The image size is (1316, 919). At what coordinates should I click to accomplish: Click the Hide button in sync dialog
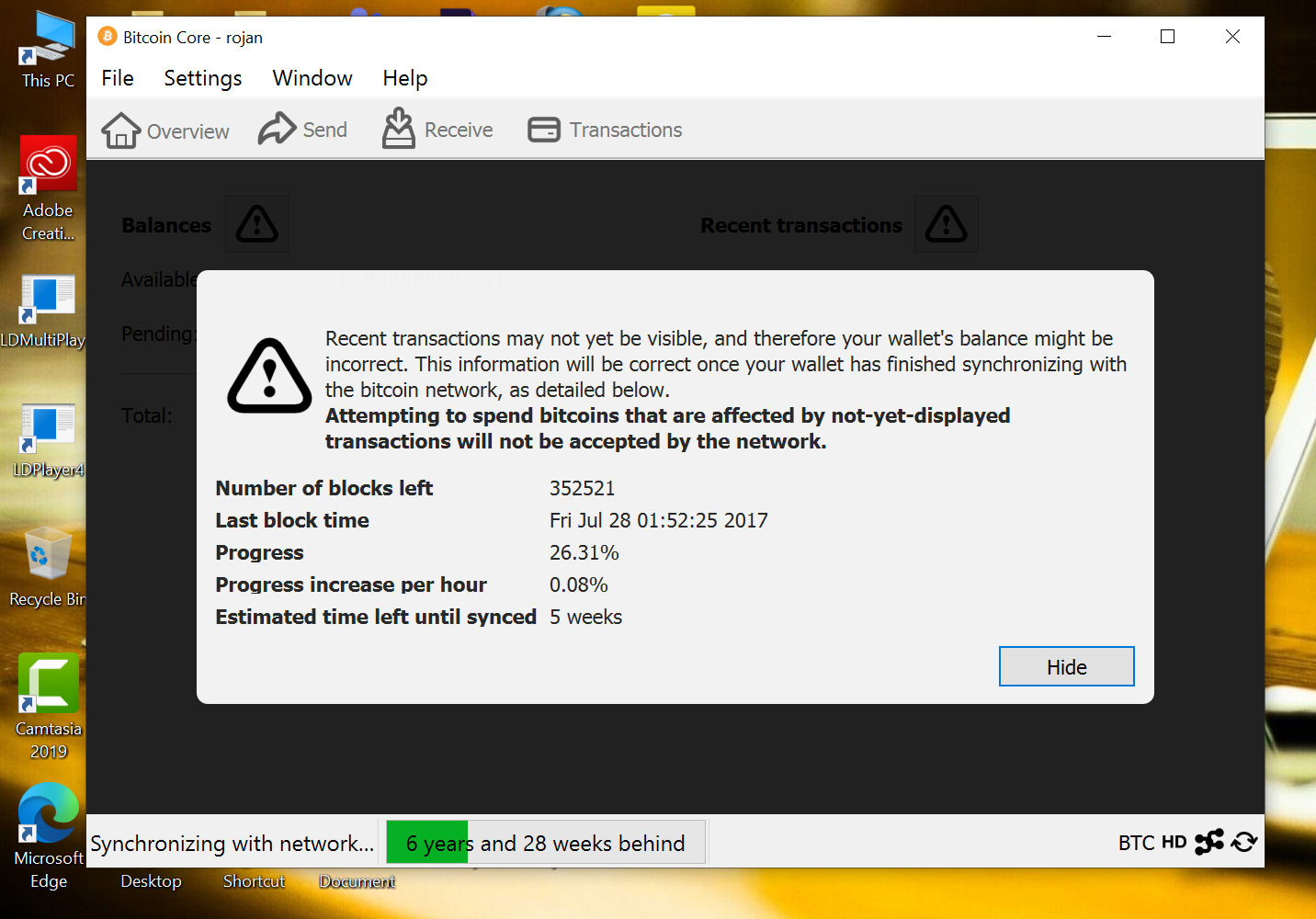(1067, 666)
